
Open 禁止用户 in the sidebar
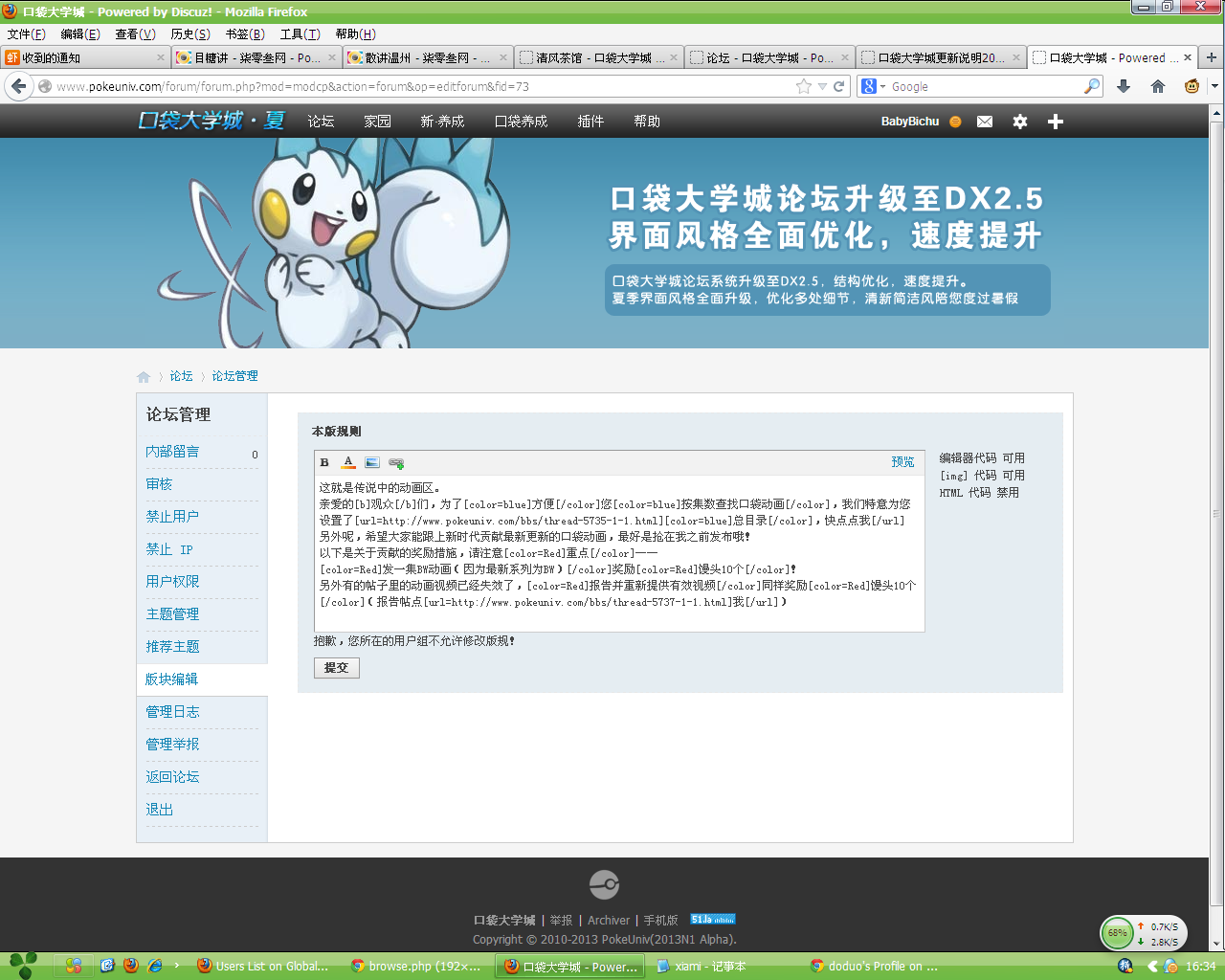(172, 517)
